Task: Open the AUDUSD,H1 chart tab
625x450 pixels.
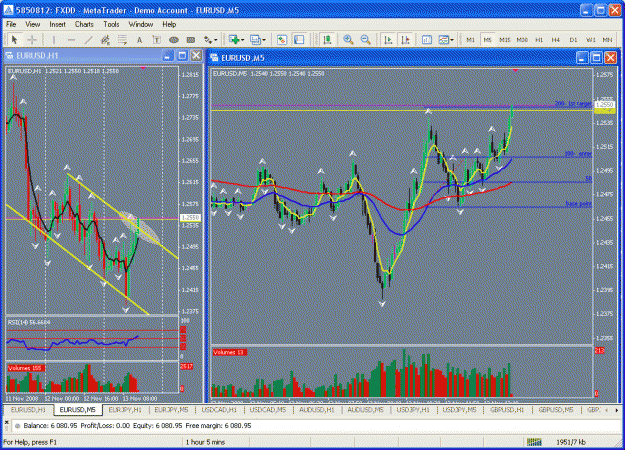Action: 316,410
